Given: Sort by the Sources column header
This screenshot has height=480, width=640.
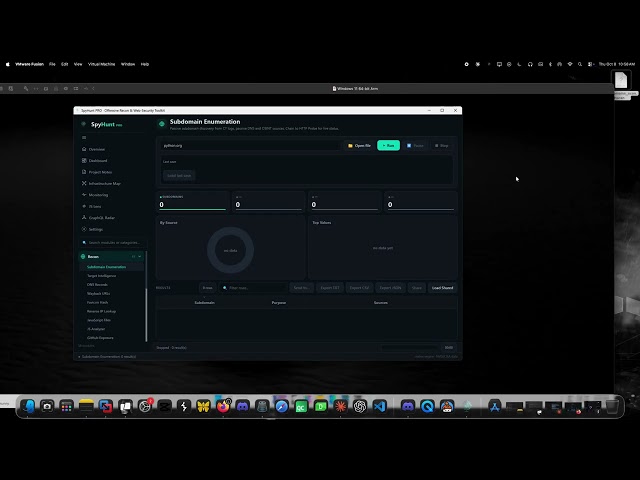Looking at the screenshot, I should (x=381, y=303).
